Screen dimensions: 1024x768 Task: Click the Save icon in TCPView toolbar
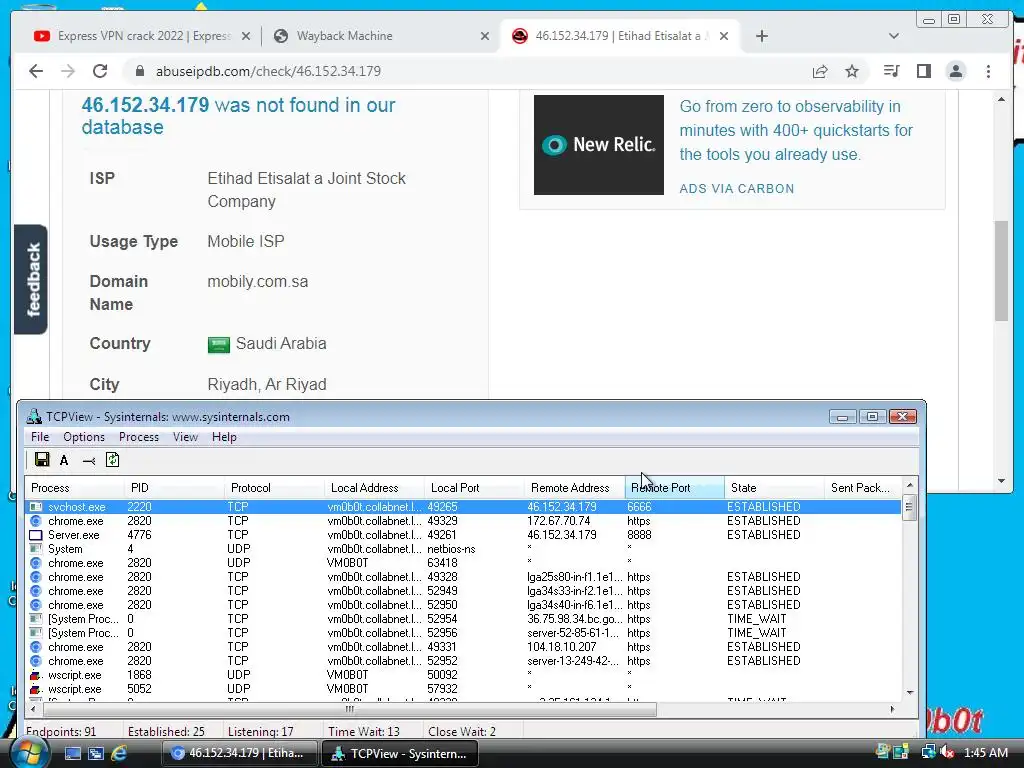(42, 460)
